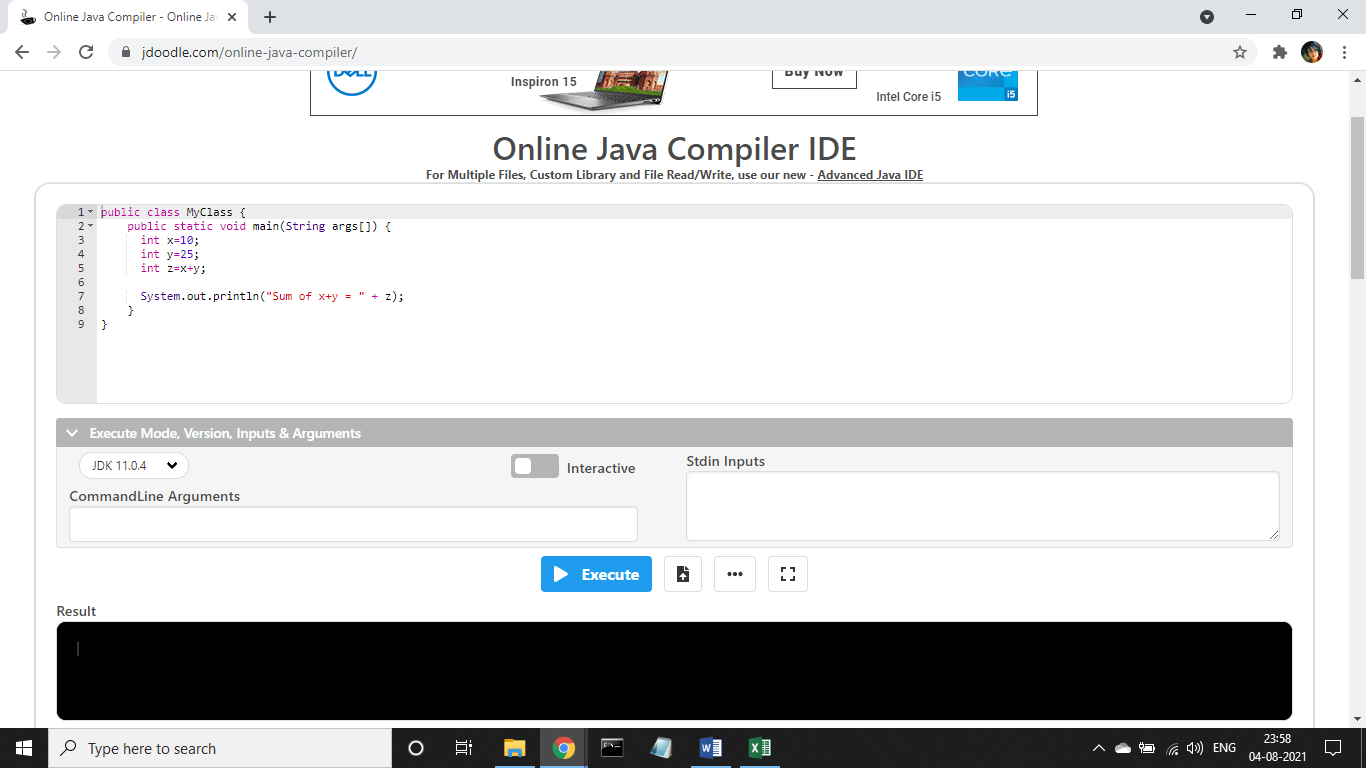Open the upload file icon button

click(683, 574)
